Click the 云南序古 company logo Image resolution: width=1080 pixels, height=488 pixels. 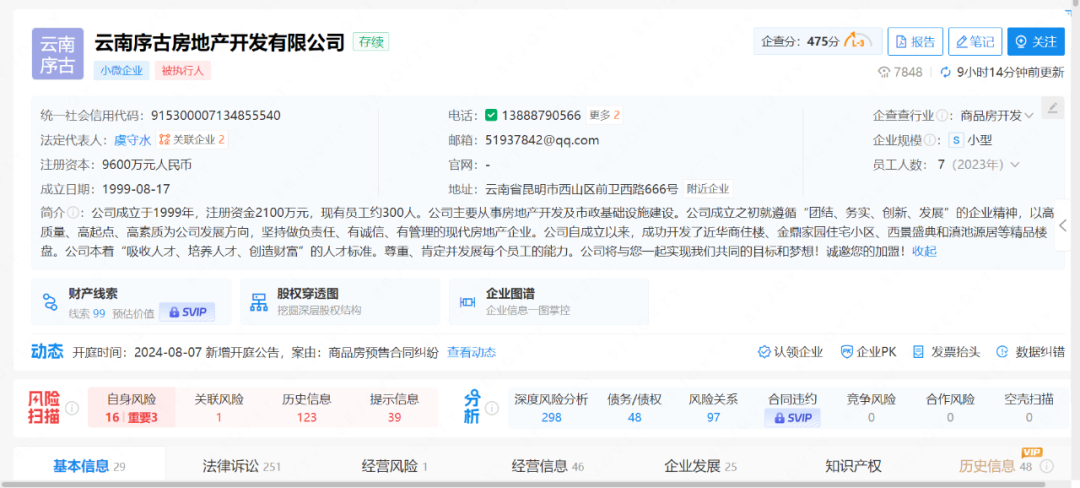(58, 54)
